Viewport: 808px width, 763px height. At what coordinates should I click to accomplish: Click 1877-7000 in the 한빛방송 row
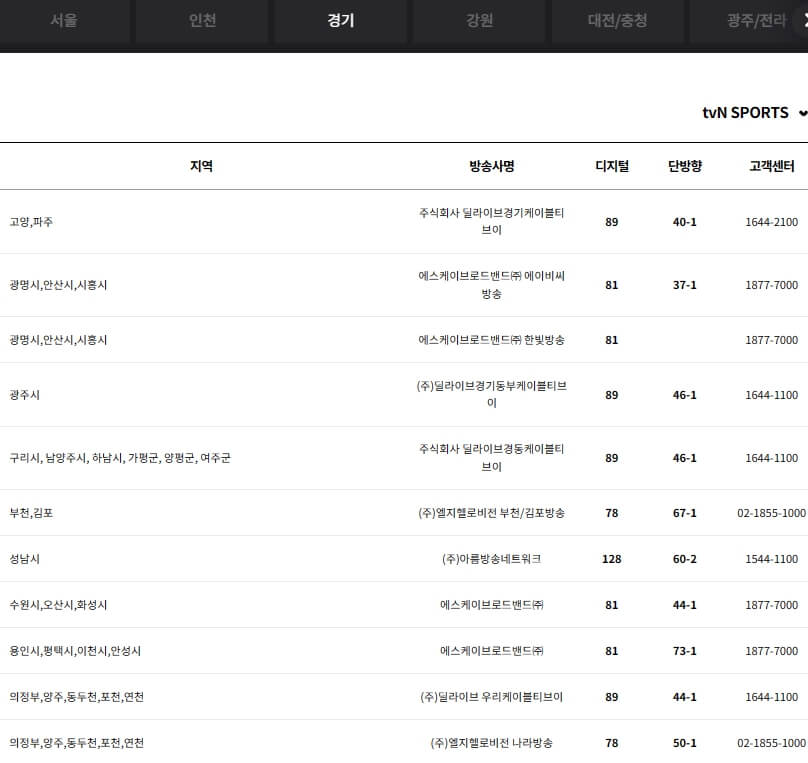point(771,340)
